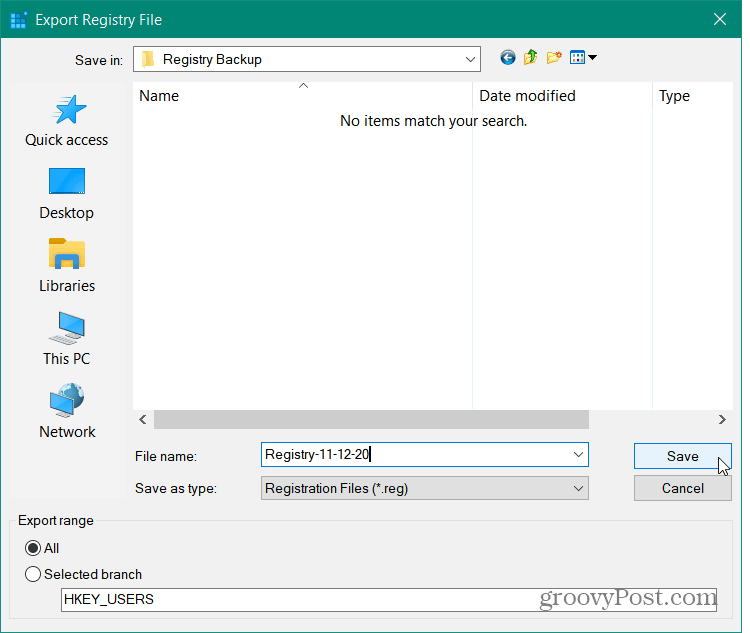The width and height of the screenshot is (750, 633).
Task: Save the registry export file
Action: (x=683, y=456)
